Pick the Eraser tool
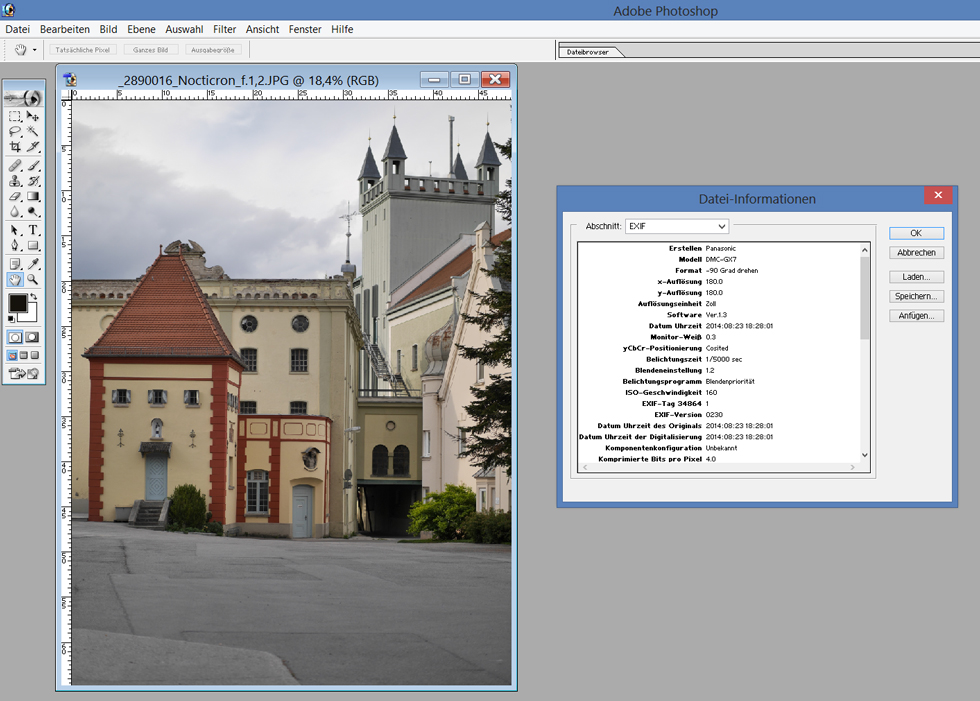Image resolution: width=980 pixels, height=701 pixels. (x=15, y=196)
